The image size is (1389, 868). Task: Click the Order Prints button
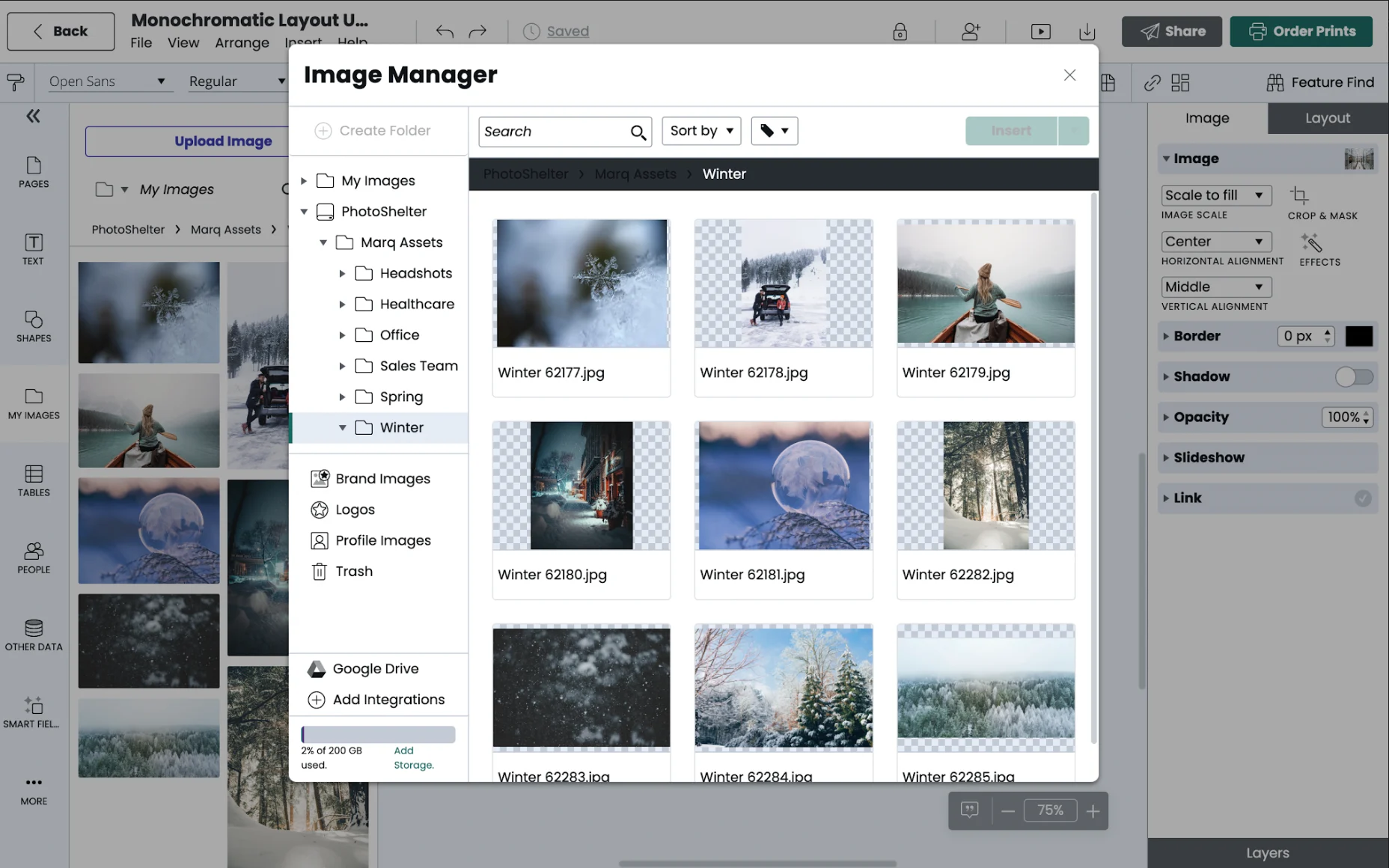coord(1301,31)
